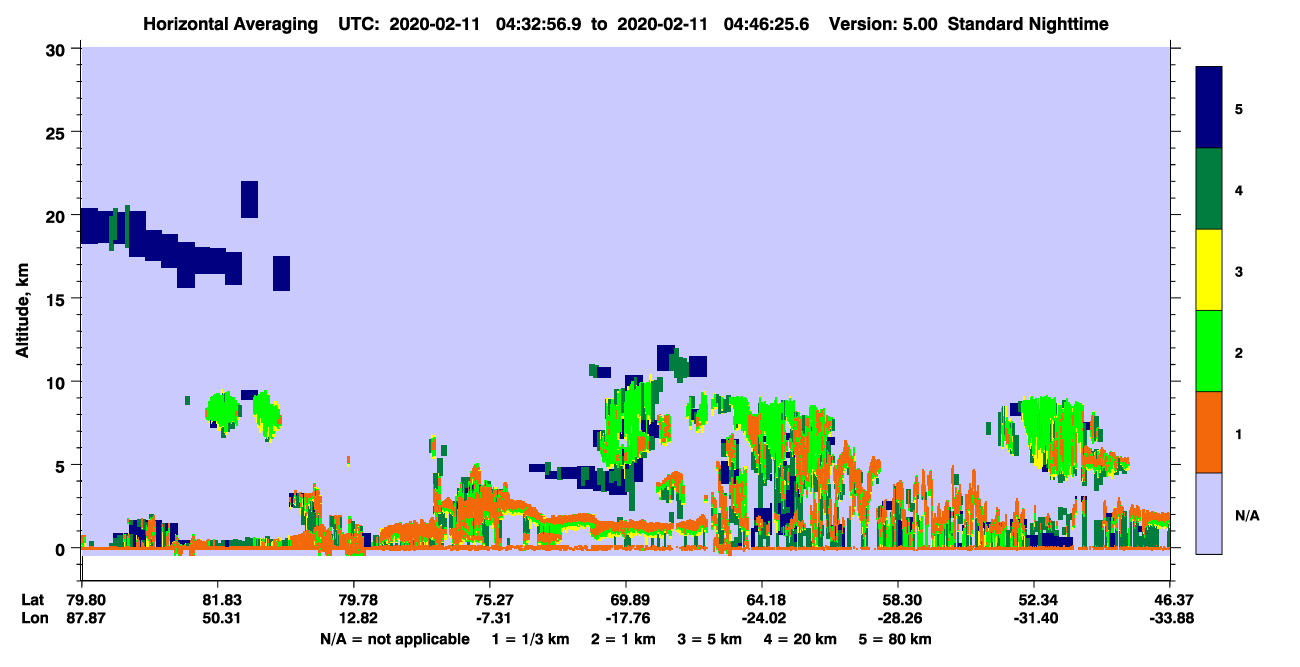Click the 'Lat' row label
1300x667 pixels.
(x=32, y=600)
